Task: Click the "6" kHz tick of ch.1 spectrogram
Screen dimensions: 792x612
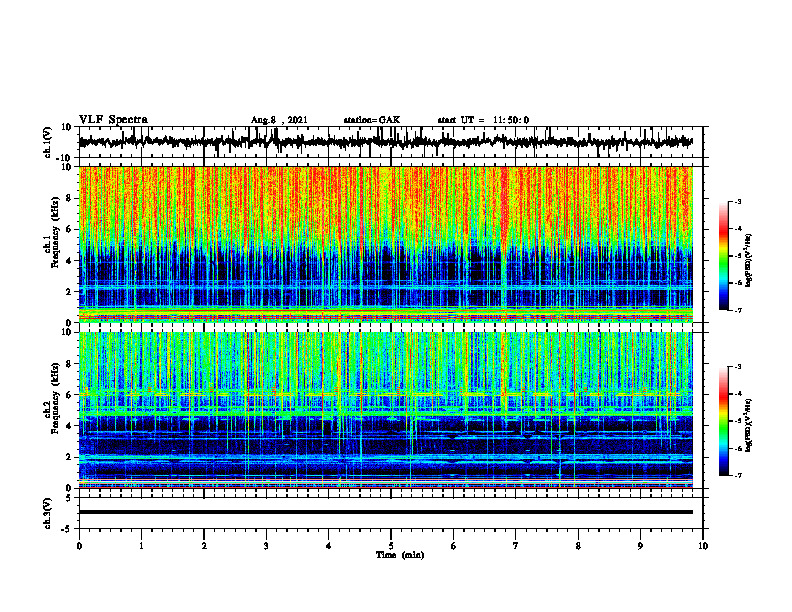Action: (69, 229)
